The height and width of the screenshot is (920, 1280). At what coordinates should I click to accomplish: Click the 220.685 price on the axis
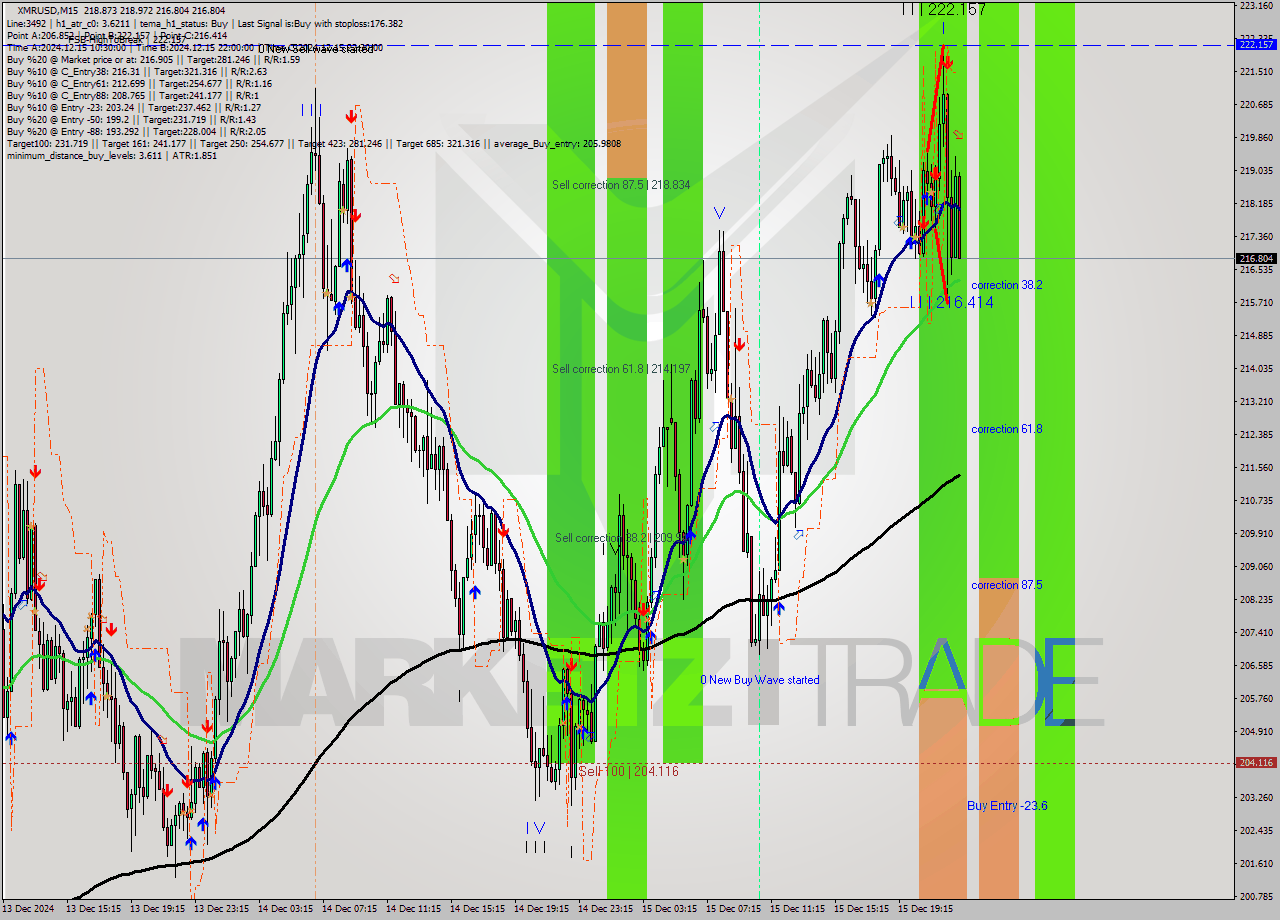click(x=1256, y=105)
